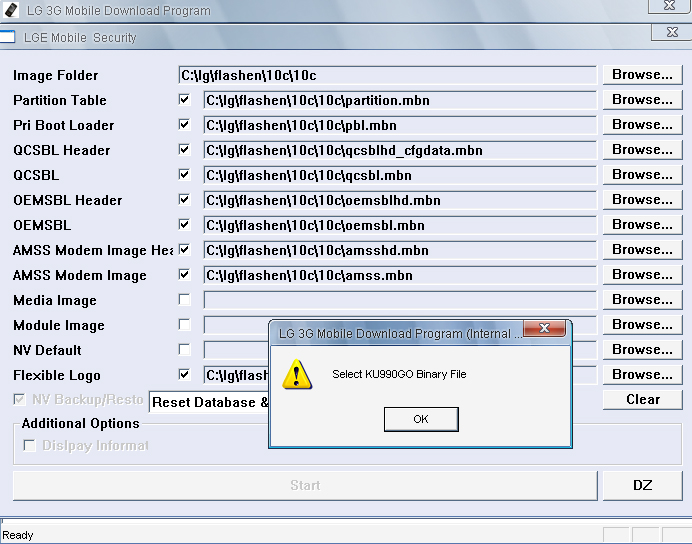
Task: Toggle the AMSS Modem Image Header checkbox
Action: point(184,250)
